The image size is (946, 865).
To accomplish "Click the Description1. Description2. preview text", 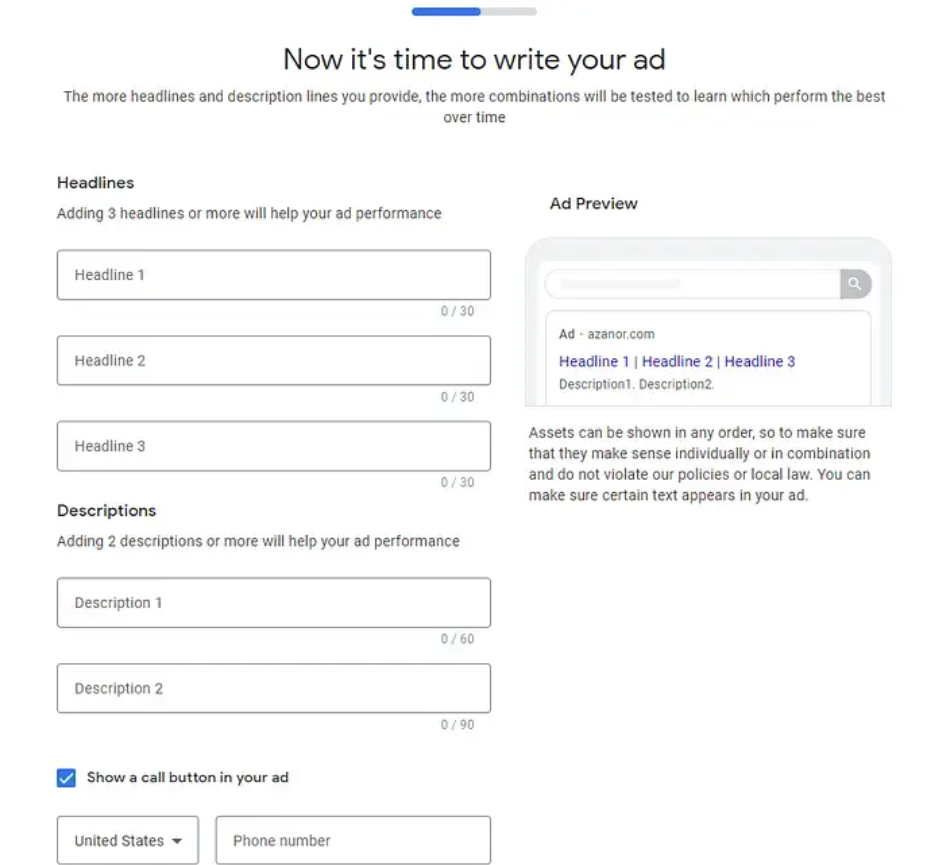I will [636, 384].
